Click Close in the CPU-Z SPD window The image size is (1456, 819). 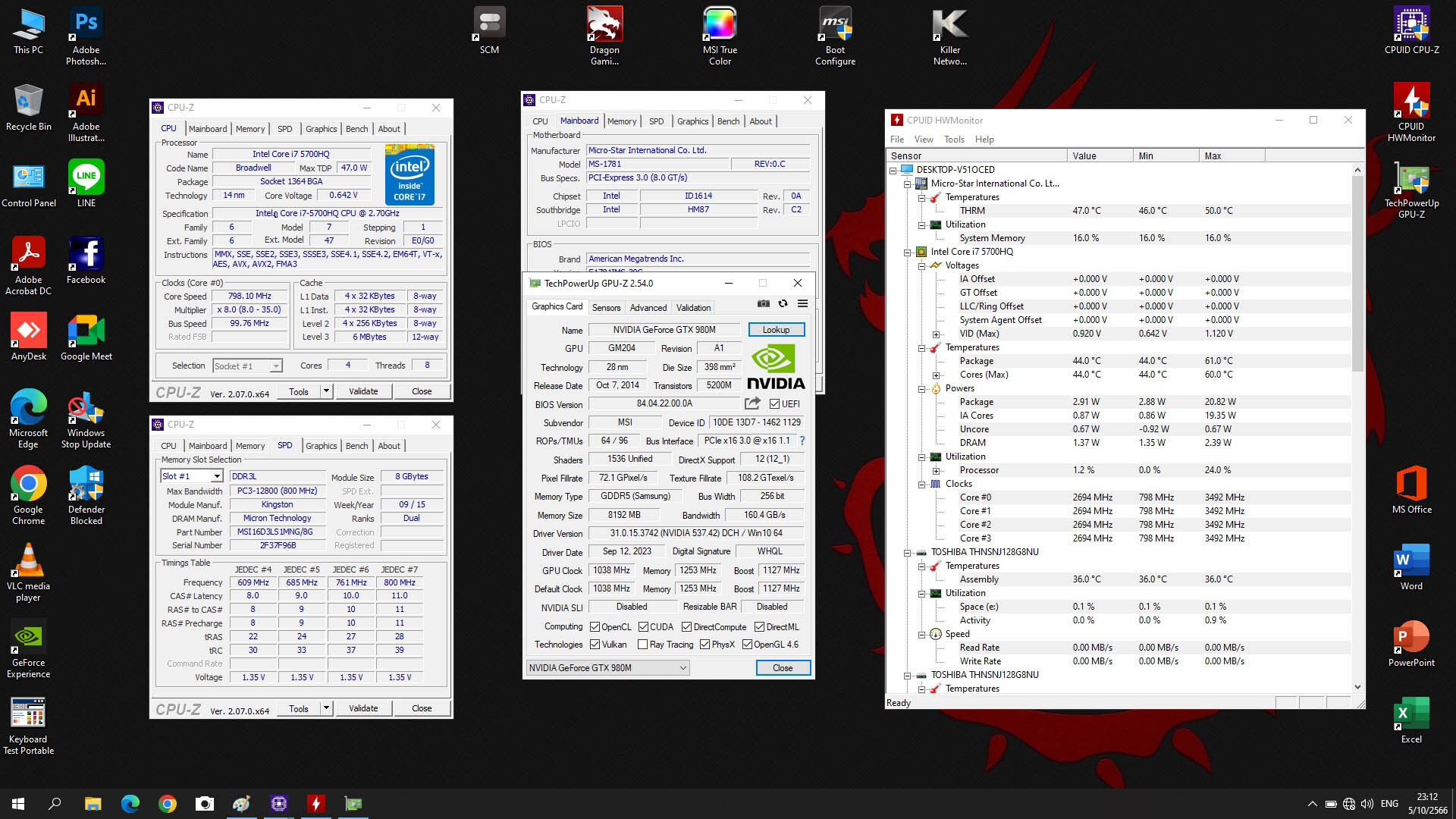(422, 708)
